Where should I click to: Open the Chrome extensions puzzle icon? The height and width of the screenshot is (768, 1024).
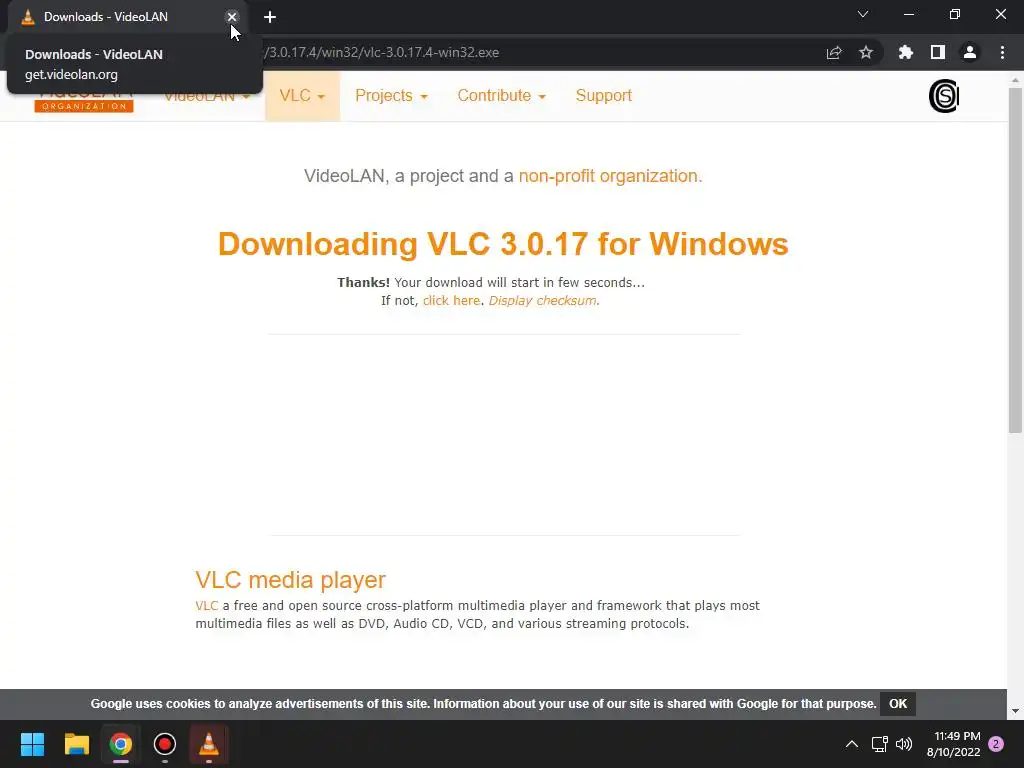pyautogui.click(x=906, y=52)
